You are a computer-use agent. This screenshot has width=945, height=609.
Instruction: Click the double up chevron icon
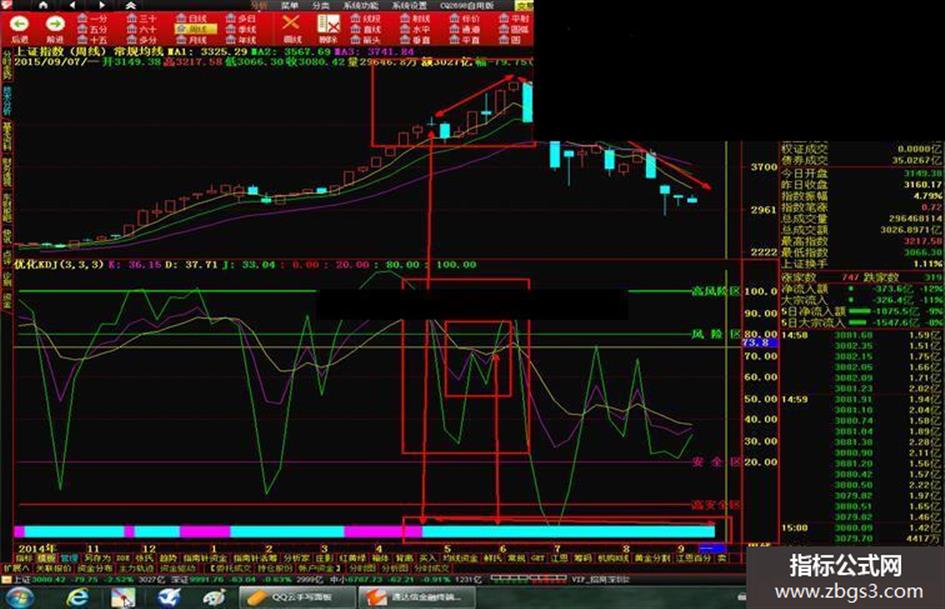(131, 5)
